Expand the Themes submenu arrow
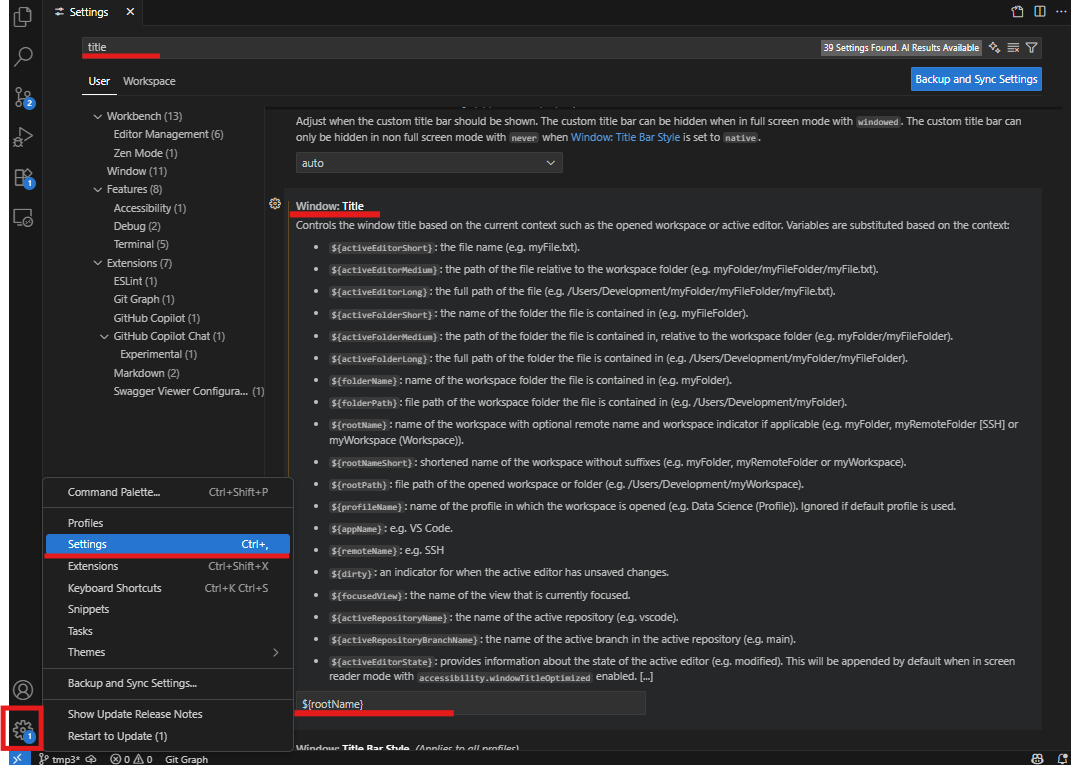Image resolution: width=1071 pixels, height=765 pixels. pos(275,652)
